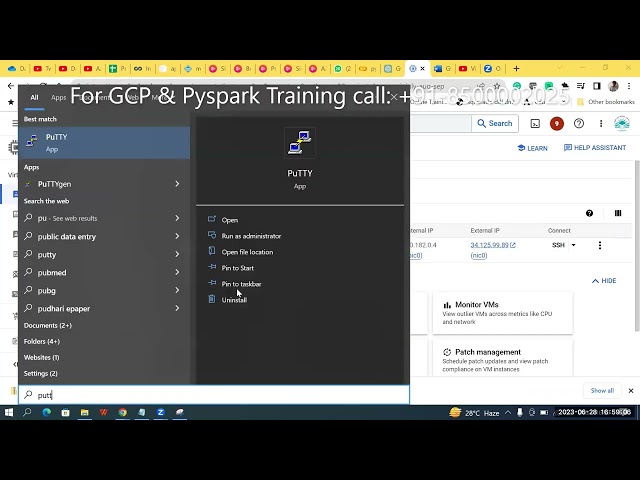
Task: Click the HELP ASSISTANT button
Action: coord(595,148)
